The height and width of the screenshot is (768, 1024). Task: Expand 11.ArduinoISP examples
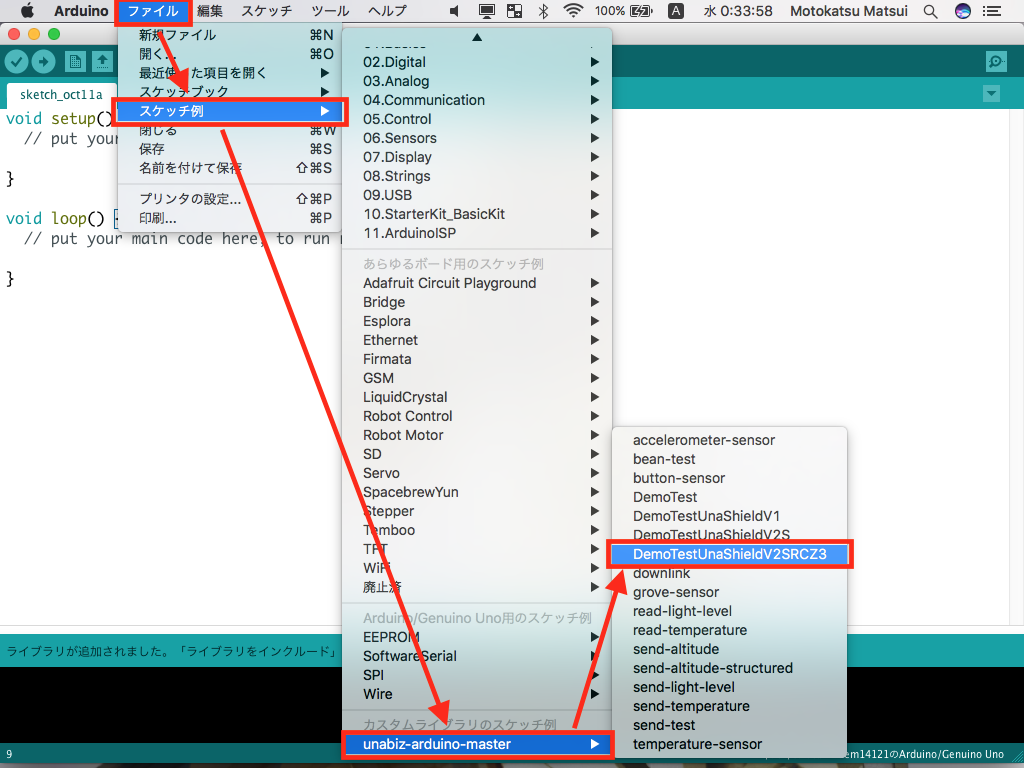click(x=477, y=232)
